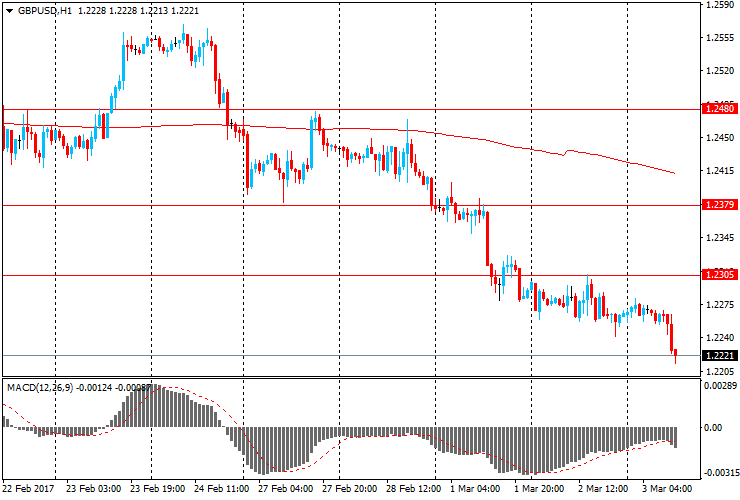
Task: Click the MACD(12,26,9) indicator label
Action: [x=40, y=388]
